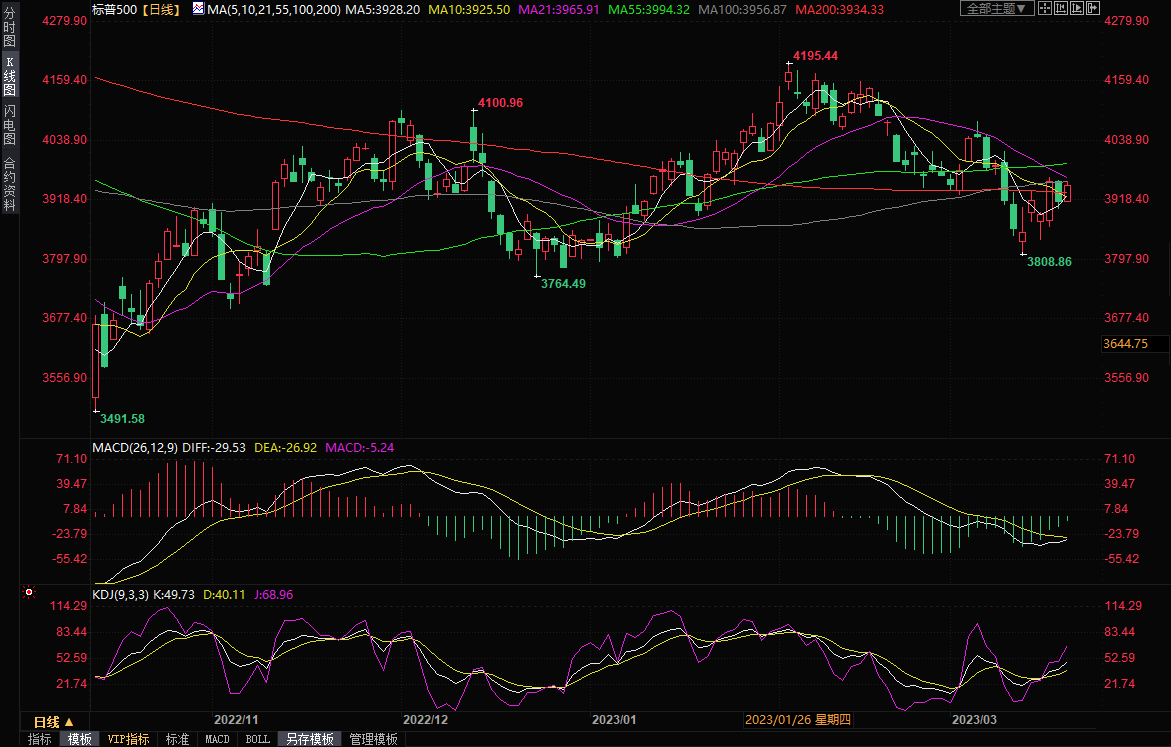Image resolution: width=1171 pixels, height=747 pixels.
Task: Switch to the 模板 tab
Action: click(79, 739)
